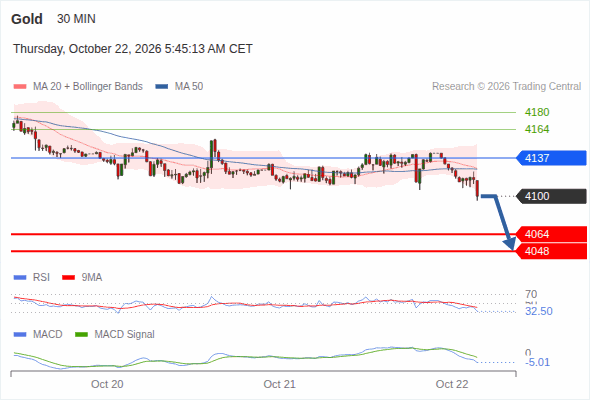
Task: Click the RSI legend text
Action: coord(41,278)
